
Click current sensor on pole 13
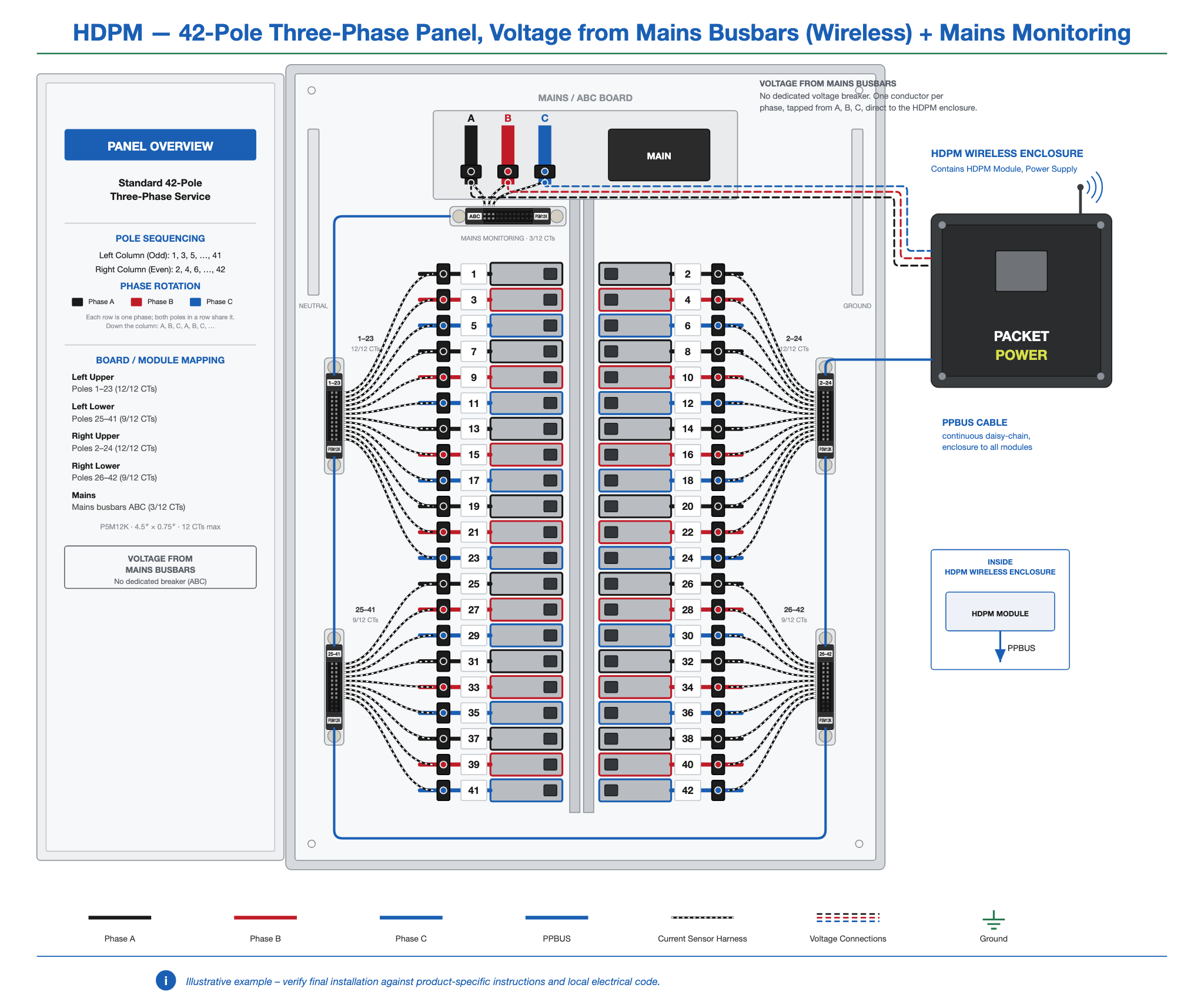443,429
